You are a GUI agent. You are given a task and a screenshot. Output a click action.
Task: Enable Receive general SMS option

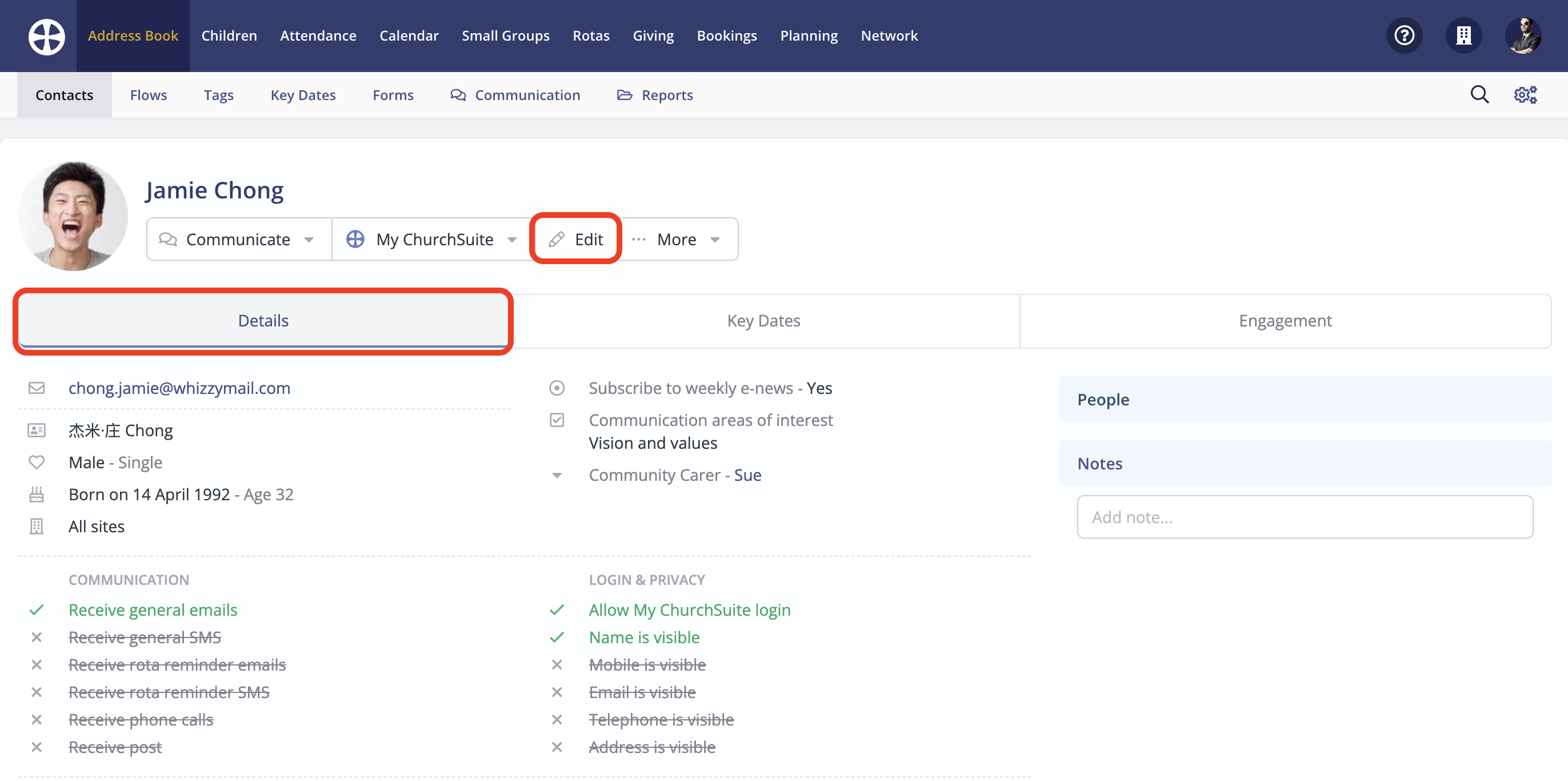click(145, 637)
